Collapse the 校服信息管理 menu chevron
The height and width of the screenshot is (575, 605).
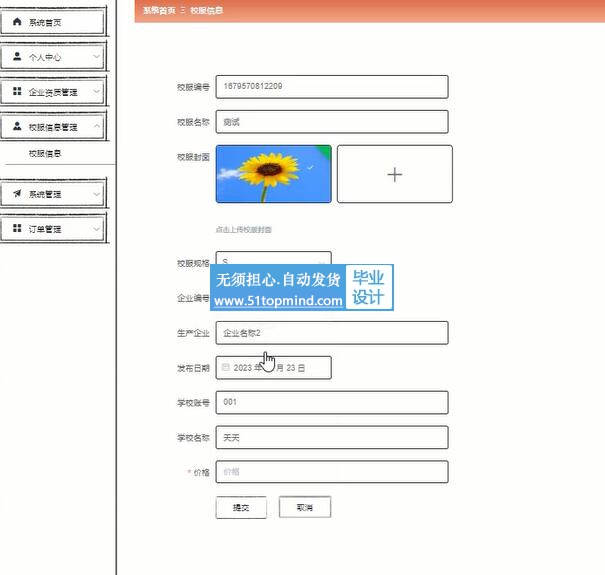click(x=96, y=126)
